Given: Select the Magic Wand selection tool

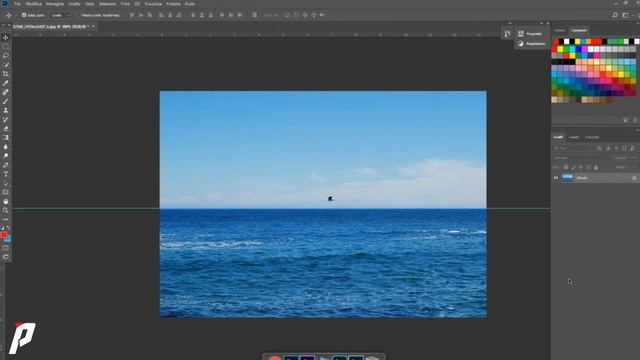Looking at the screenshot, I should [x=5, y=65].
